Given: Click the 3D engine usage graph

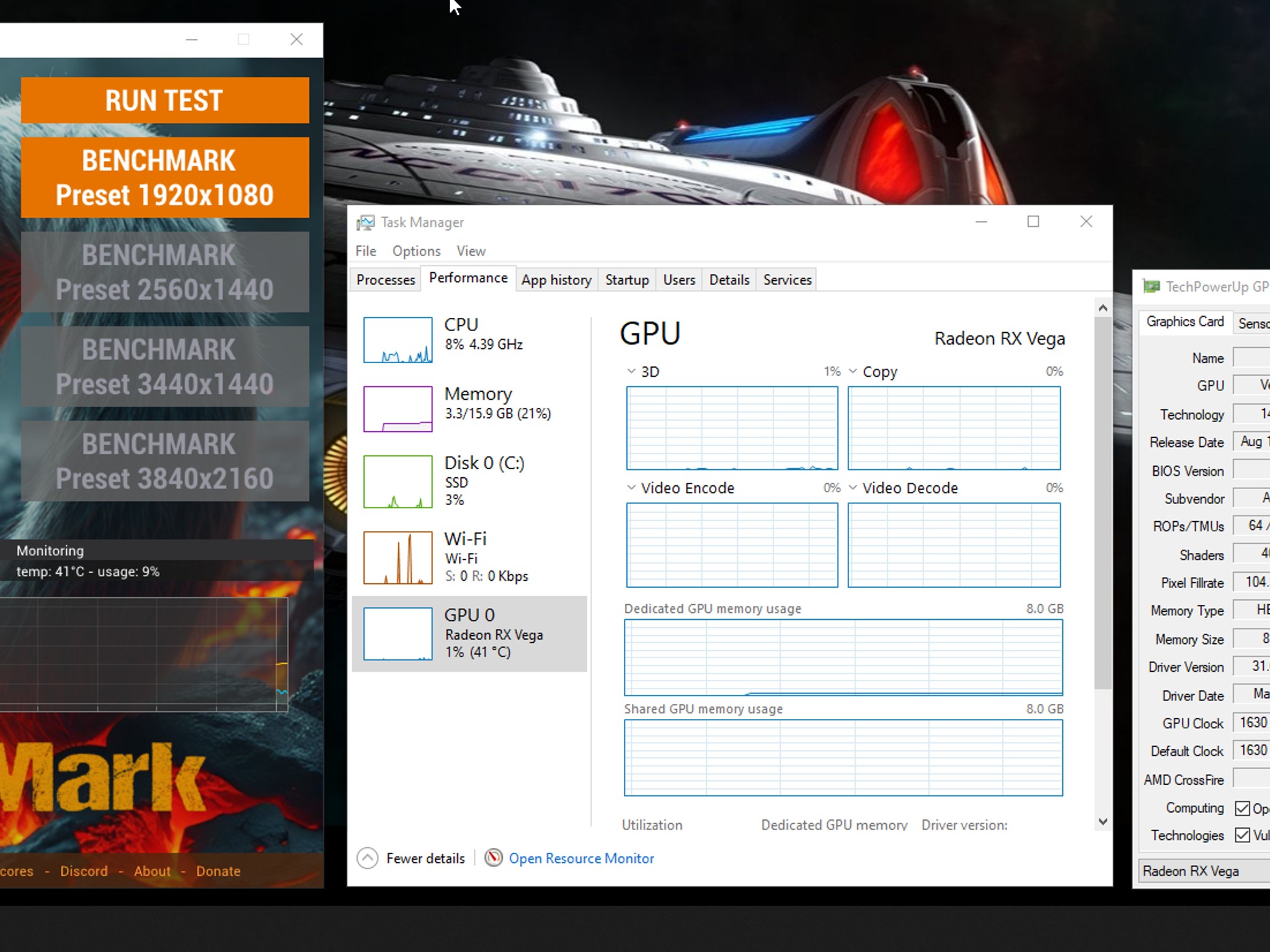Looking at the screenshot, I should 732,428.
